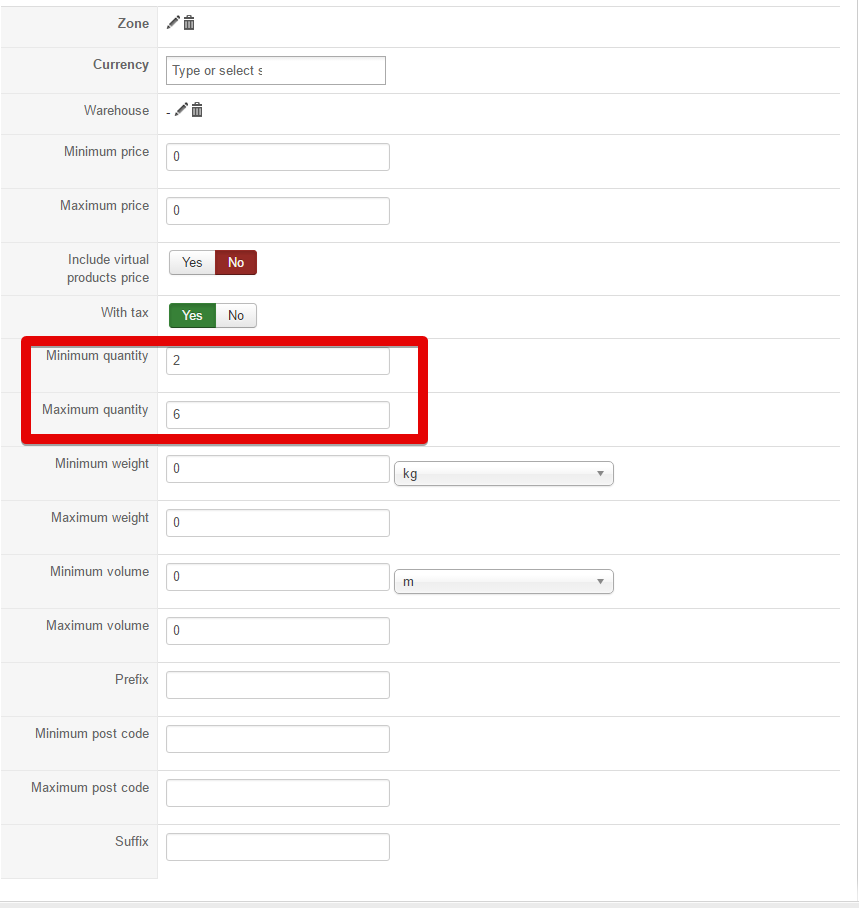The height and width of the screenshot is (908, 859).
Task: Click the Minimum post code field
Action: click(277, 739)
